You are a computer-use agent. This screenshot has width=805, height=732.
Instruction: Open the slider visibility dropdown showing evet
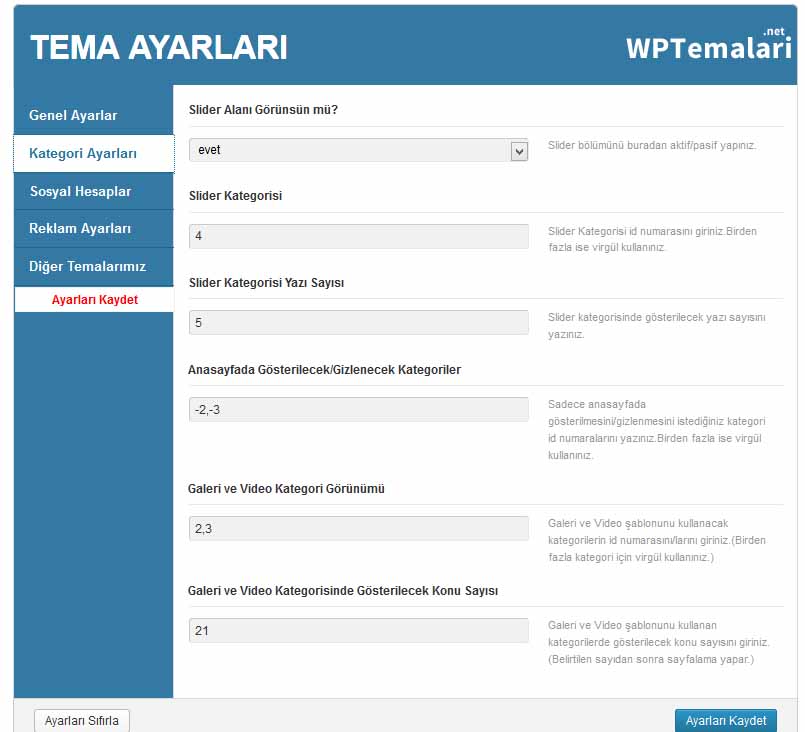point(358,150)
